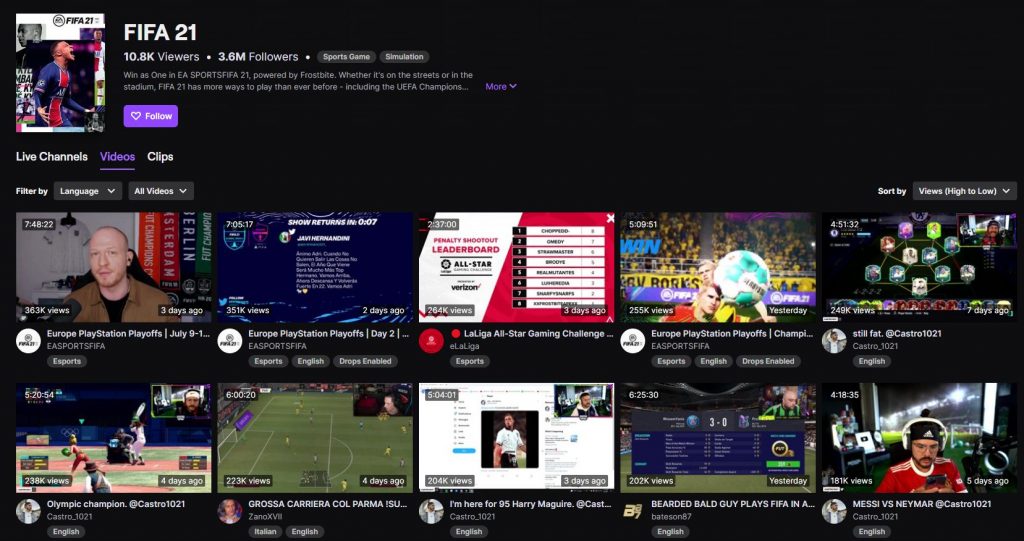Screen dimensions: 1024x541
Task: Open Castro_1021 avatar beside 'still fat' video
Action: pos(834,341)
